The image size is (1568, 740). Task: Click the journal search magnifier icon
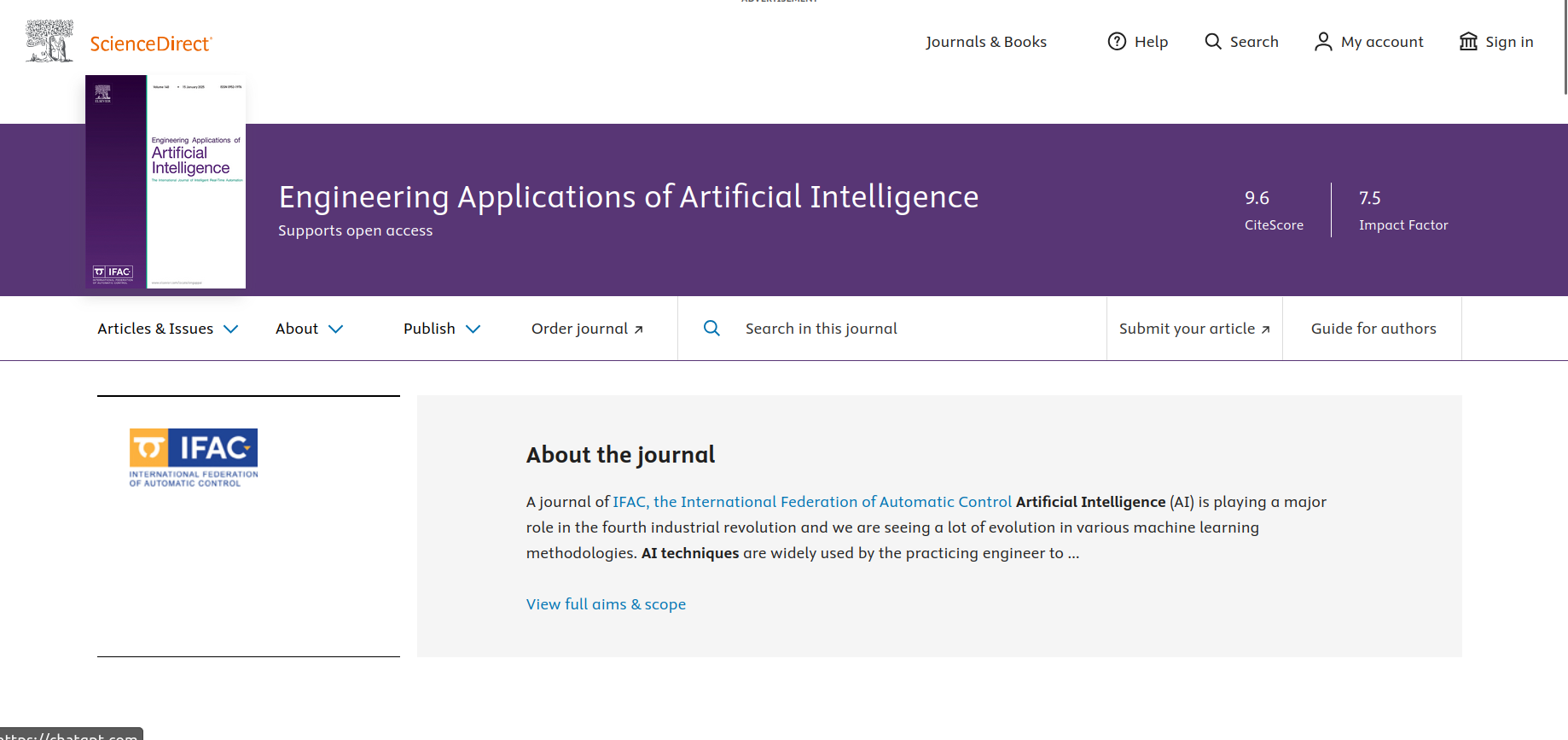(711, 328)
